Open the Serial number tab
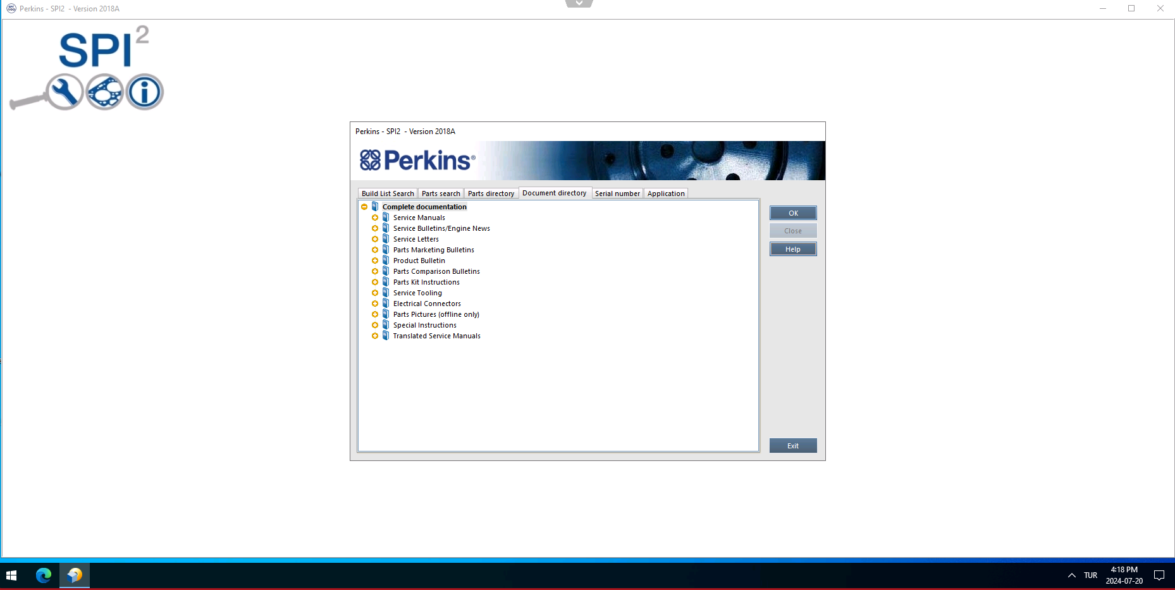The height and width of the screenshot is (590, 1175). [x=617, y=193]
